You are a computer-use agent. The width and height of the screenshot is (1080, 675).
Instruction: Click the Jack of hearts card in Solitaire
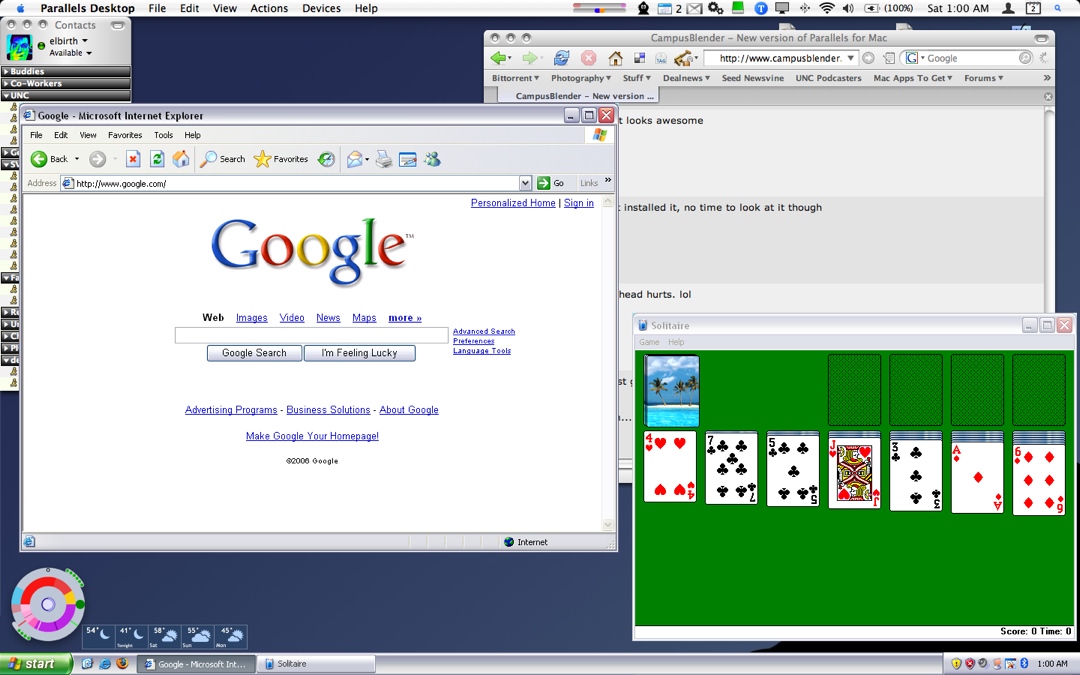[854, 473]
